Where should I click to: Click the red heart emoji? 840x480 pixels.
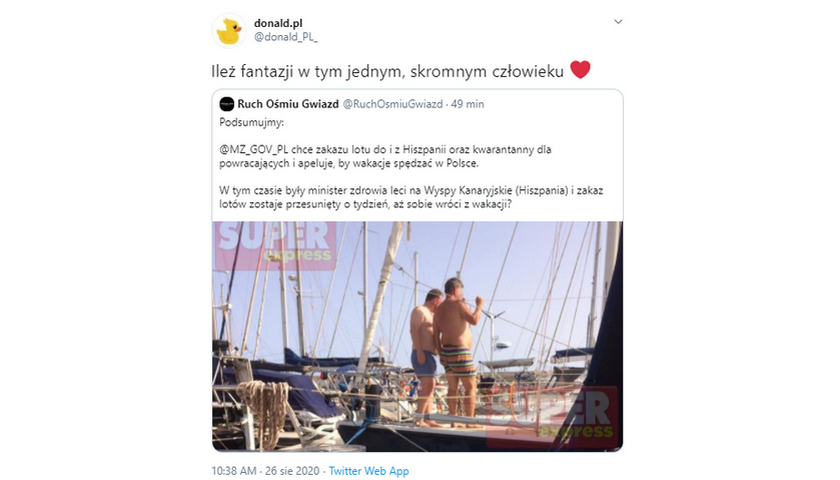(580, 70)
